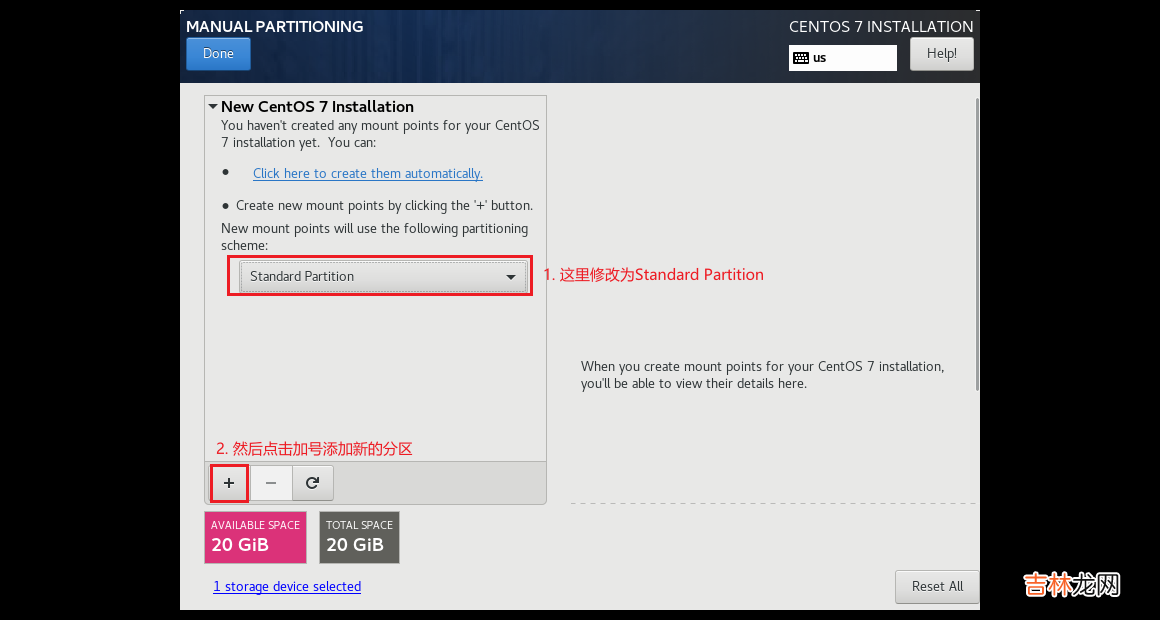Click the keyboard icon in layout indicator
This screenshot has height=620, width=1160.
click(800, 58)
